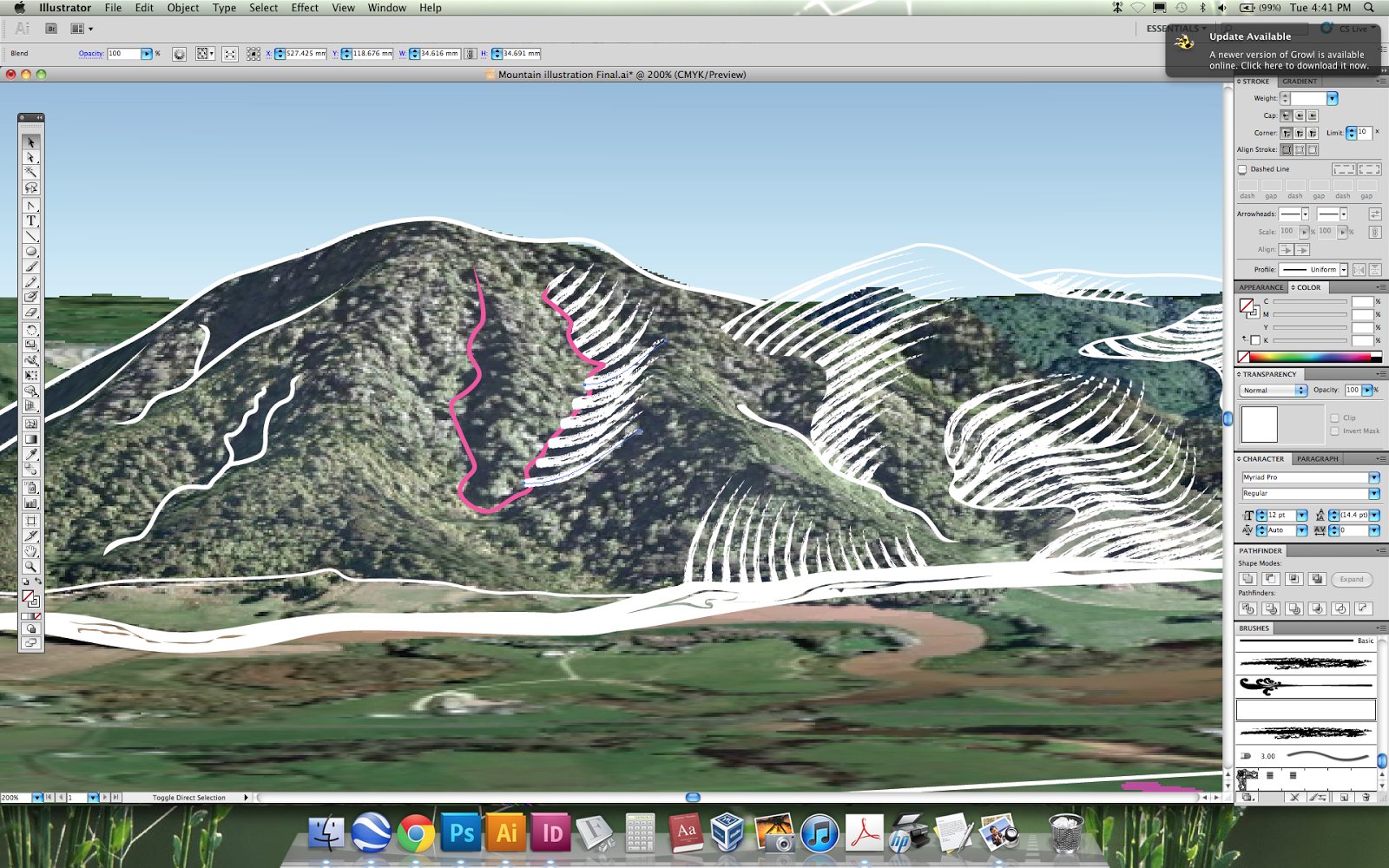Select the Pen tool
This screenshot has height=868, width=1389.
[x=31, y=206]
